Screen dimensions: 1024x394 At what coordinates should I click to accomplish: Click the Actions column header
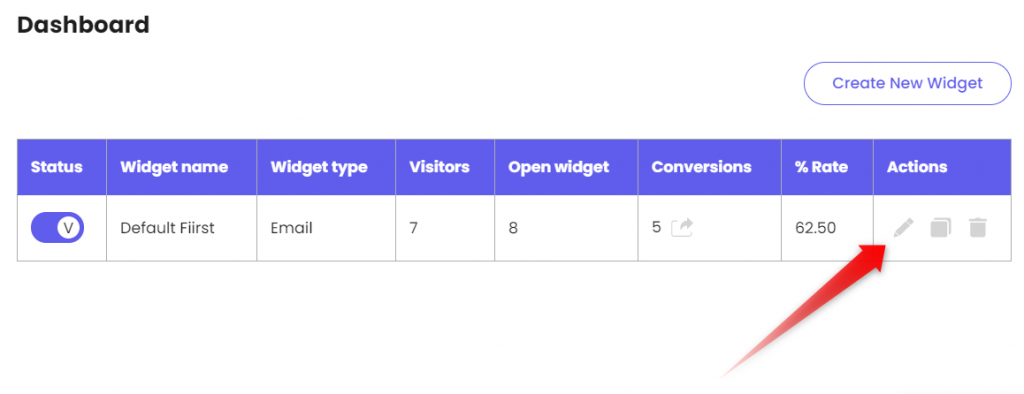[917, 167]
